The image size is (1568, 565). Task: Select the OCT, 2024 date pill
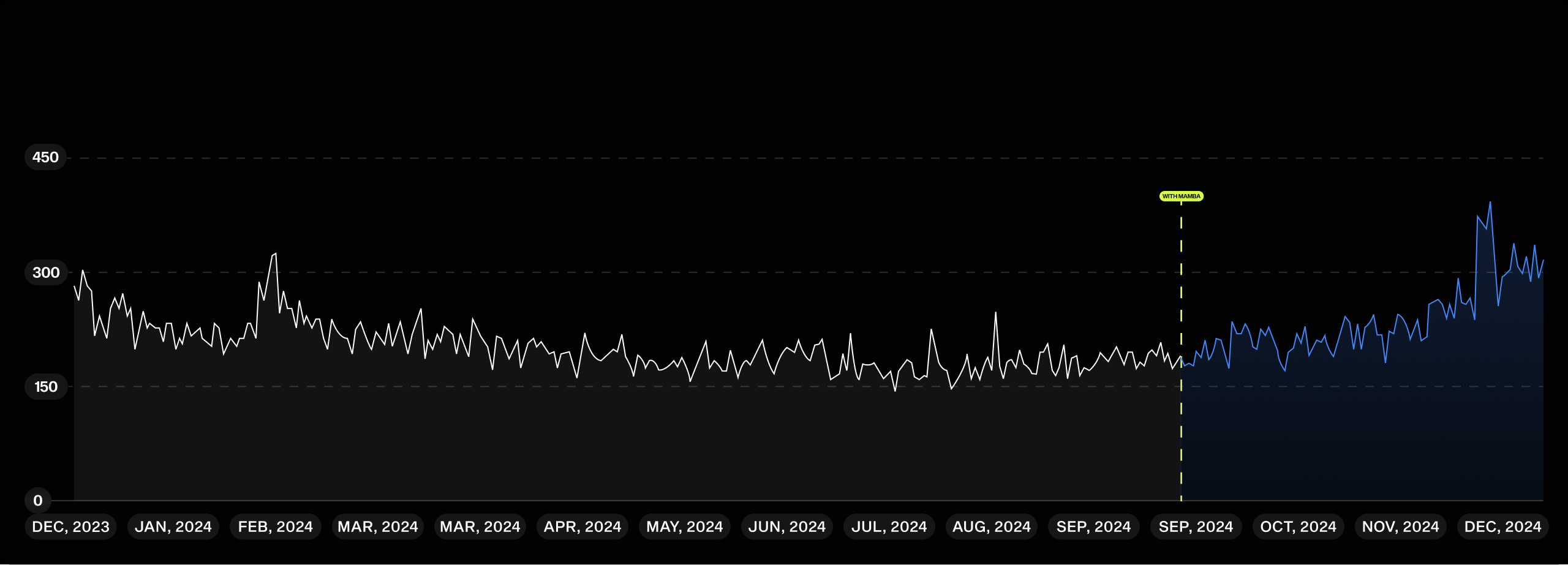(1298, 527)
